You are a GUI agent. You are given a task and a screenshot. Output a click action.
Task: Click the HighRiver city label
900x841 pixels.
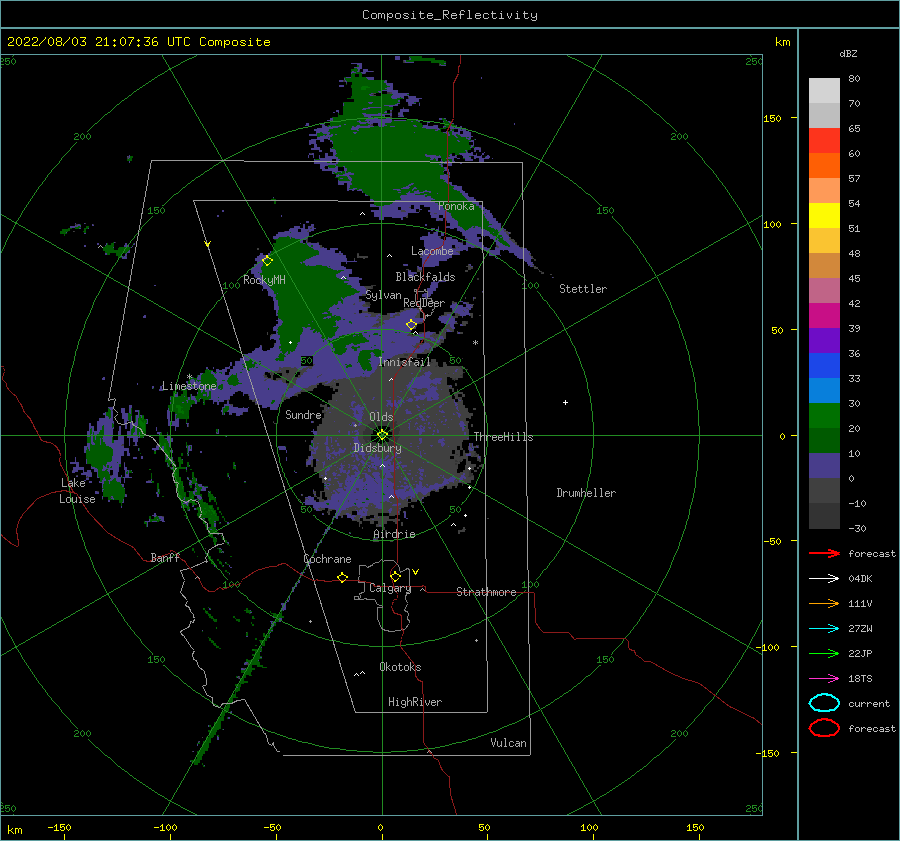(x=415, y=702)
